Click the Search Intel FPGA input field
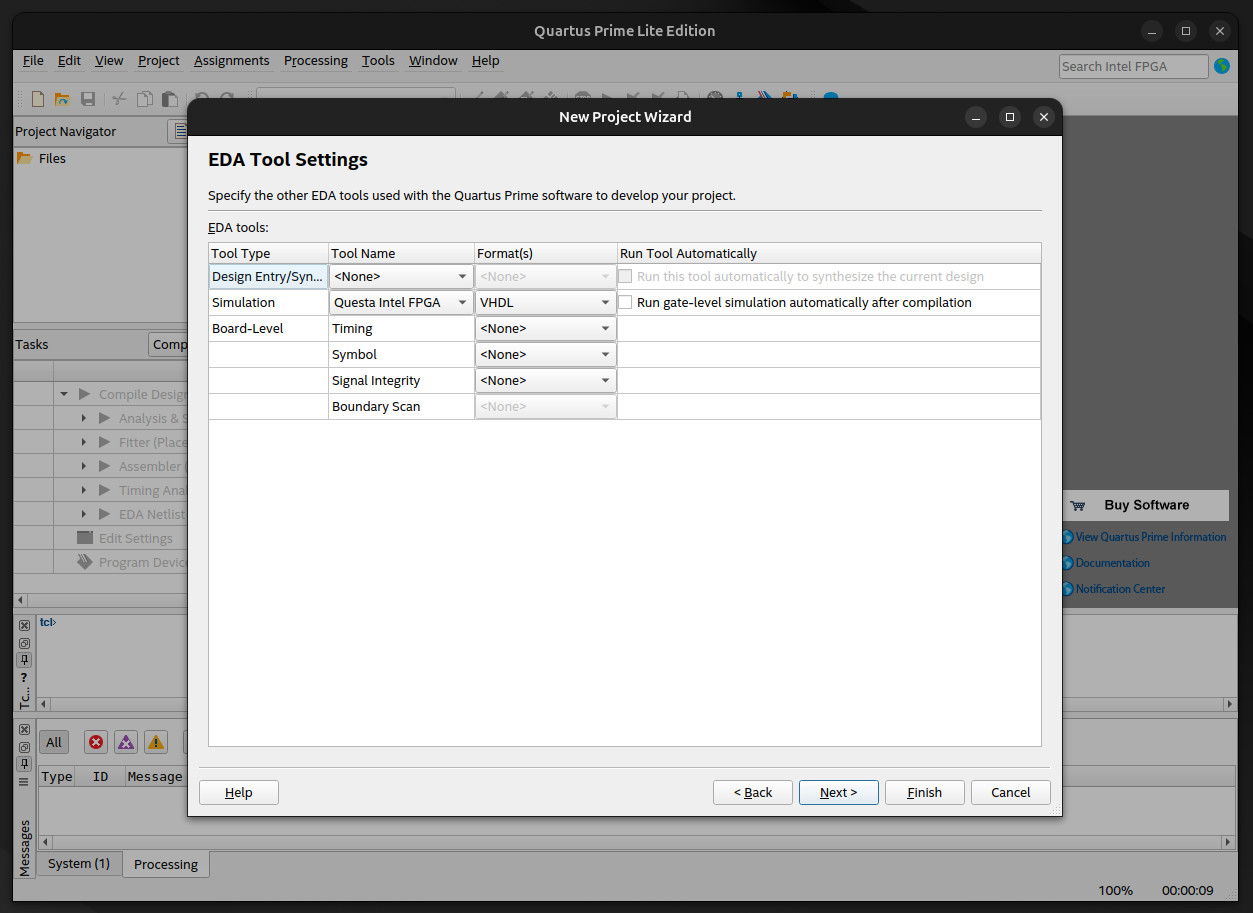Image resolution: width=1253 pixels, height=913 pixels. coord(1133,66)
